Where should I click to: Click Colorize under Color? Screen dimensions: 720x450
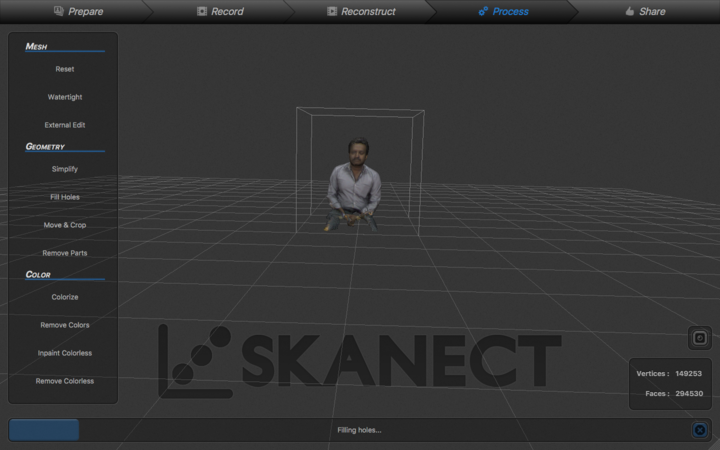pos(65,297)
